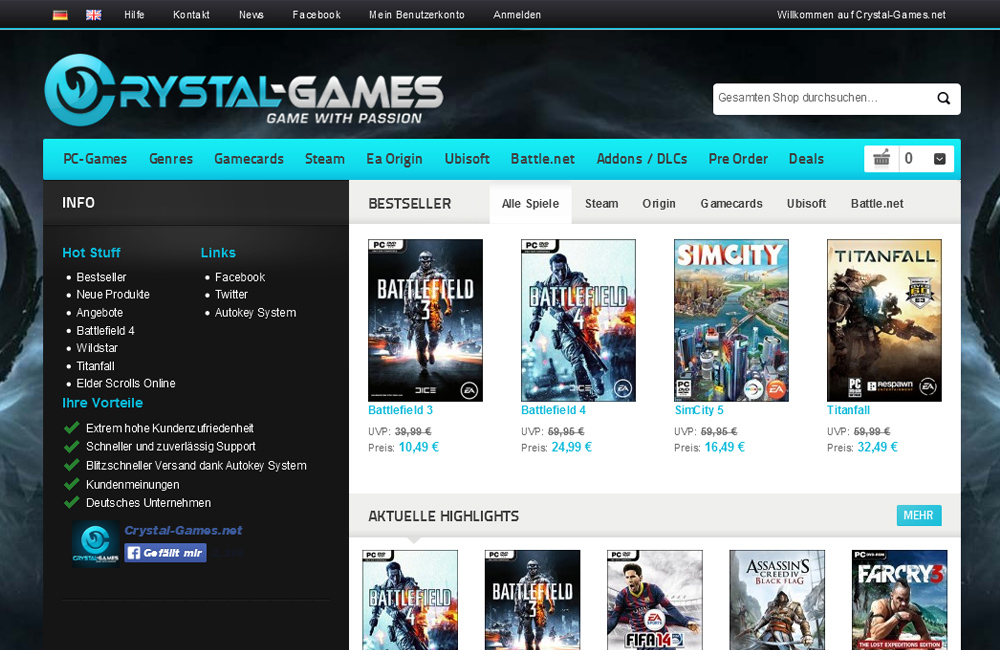1000x650 pixels.
Task: Open the Ea Origin menu
Action: tap(394, 159)
